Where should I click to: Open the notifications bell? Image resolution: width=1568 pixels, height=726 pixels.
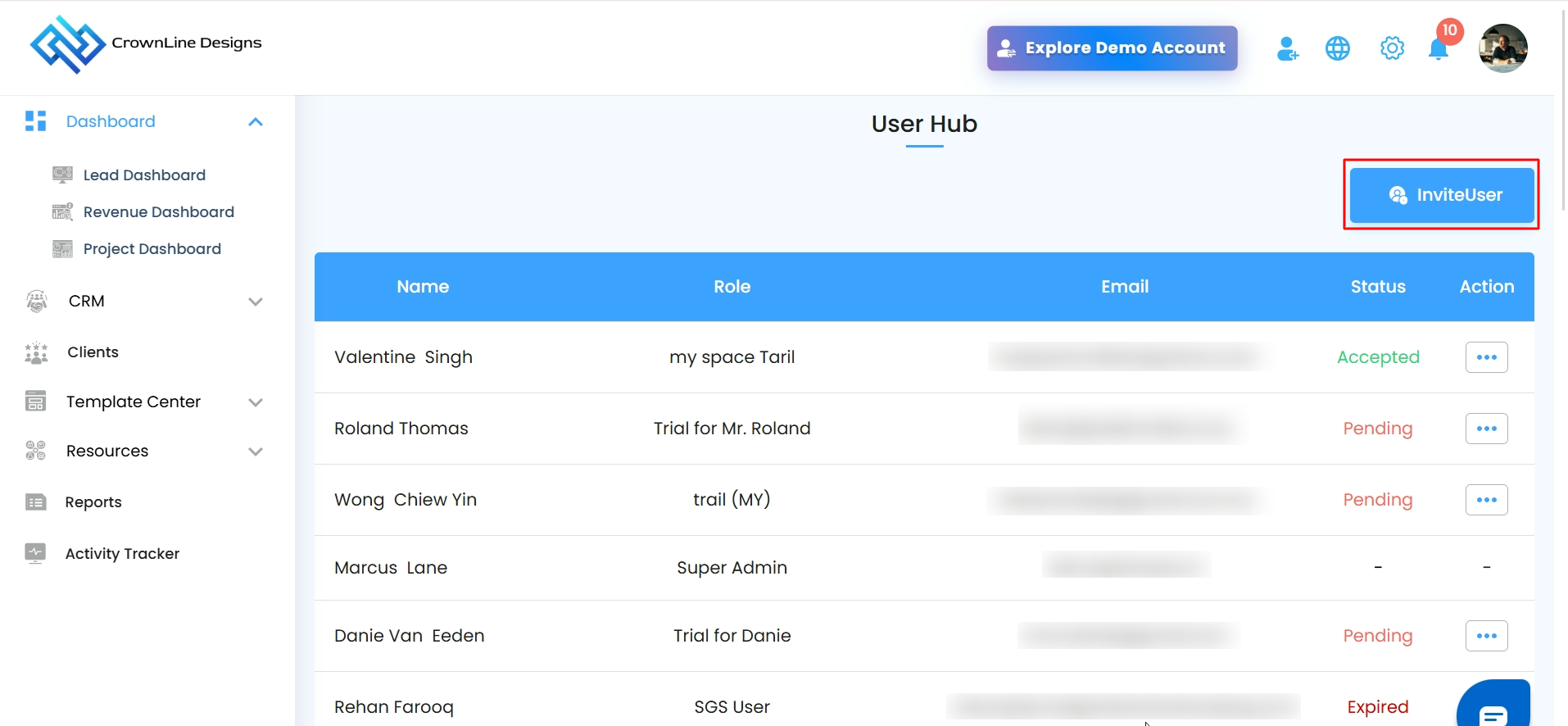[x=1439, y=49]
